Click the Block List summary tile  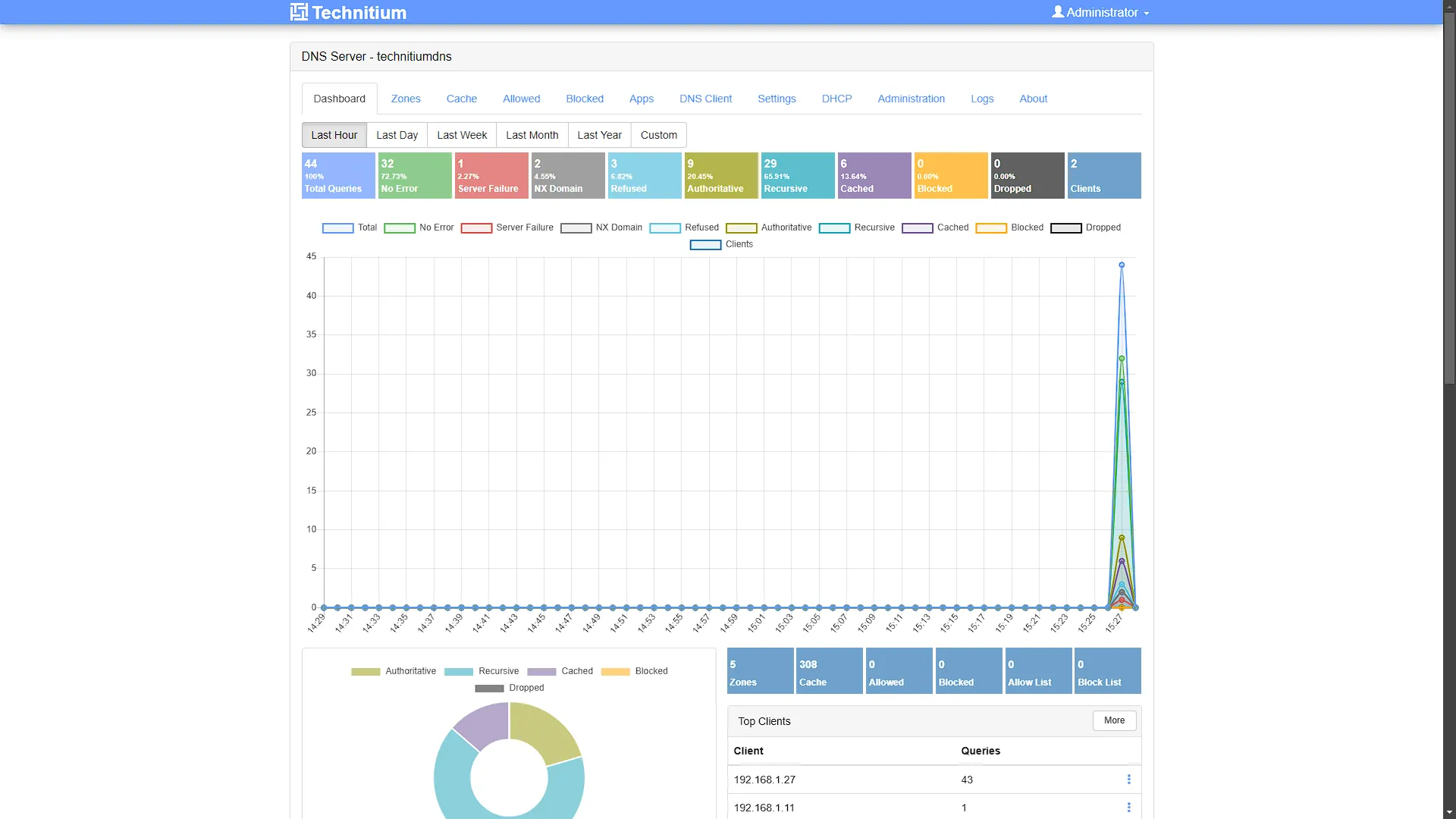tap(1108, 671)
